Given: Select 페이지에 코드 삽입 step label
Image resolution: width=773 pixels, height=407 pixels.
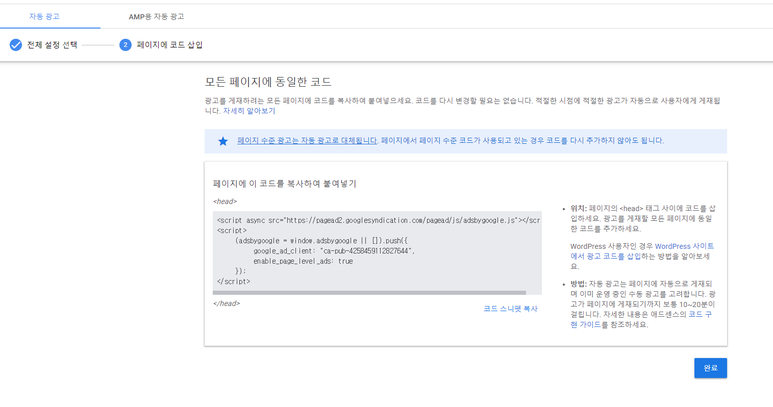Looking at the screenshot, I should (x=170, y=45).
